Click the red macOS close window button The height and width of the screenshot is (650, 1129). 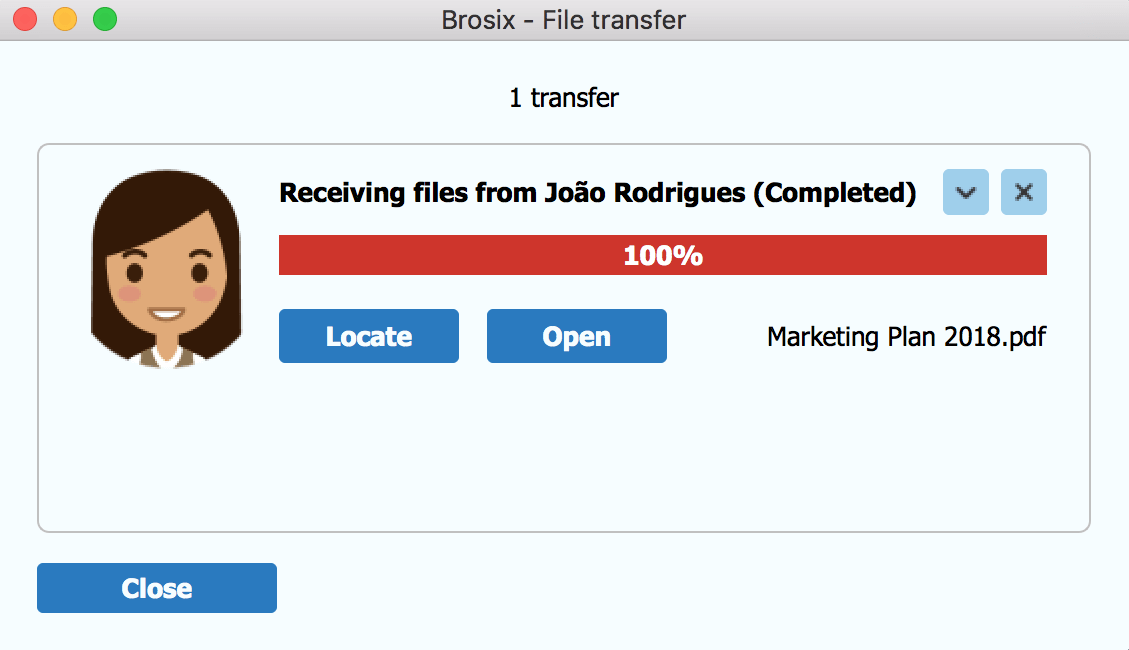click(25, 19)
